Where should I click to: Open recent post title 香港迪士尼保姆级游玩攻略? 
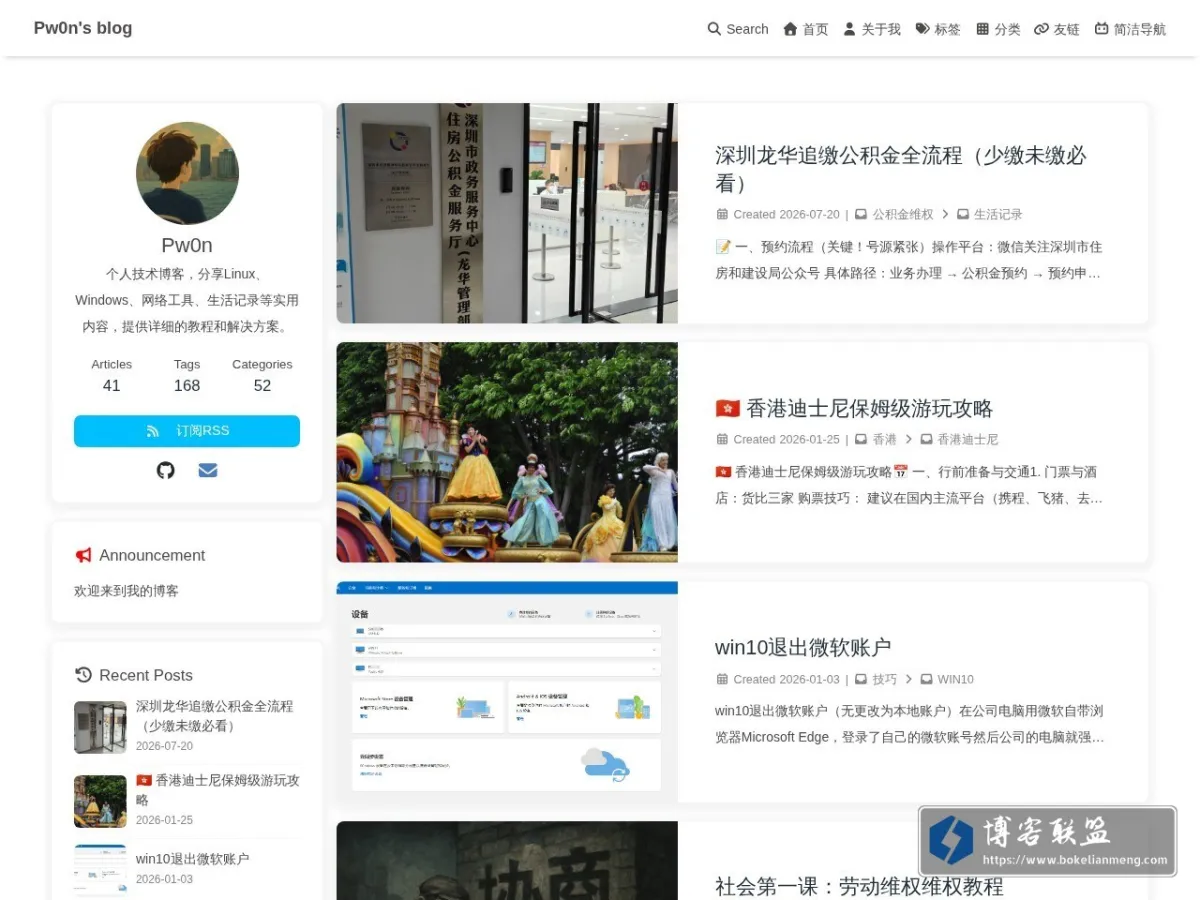tap(218, 790)
